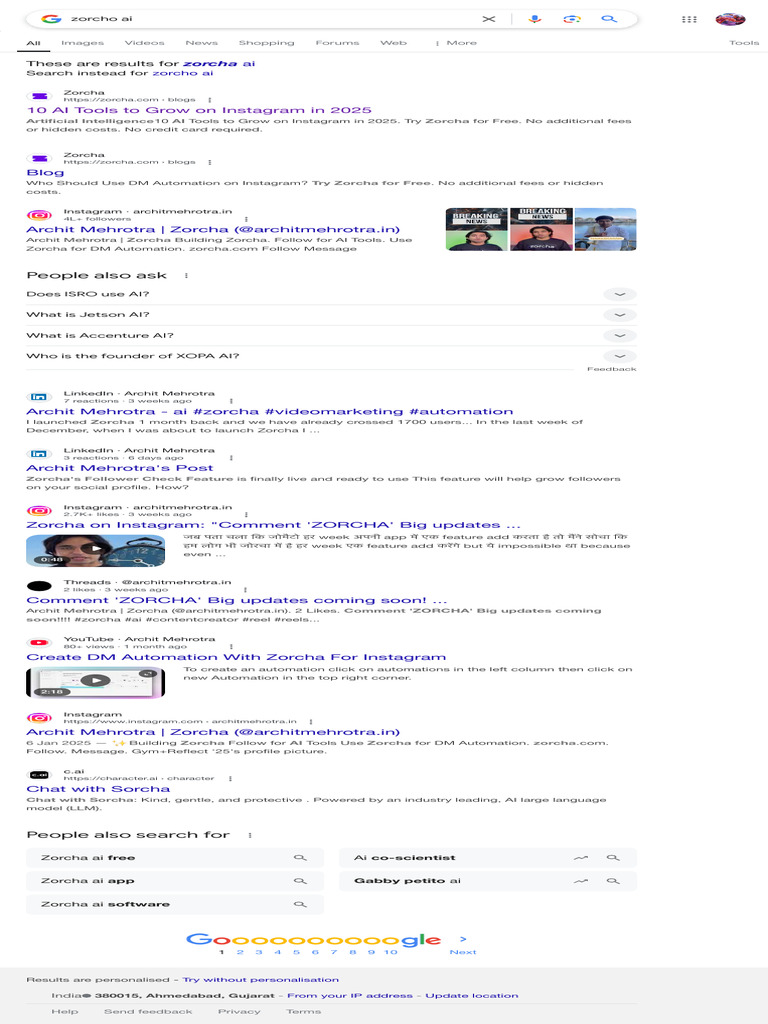The width and height of the screenshot is (768, 1024).
Task: Click Instagram favicon of 4L+ followers result
Action: 39,215
